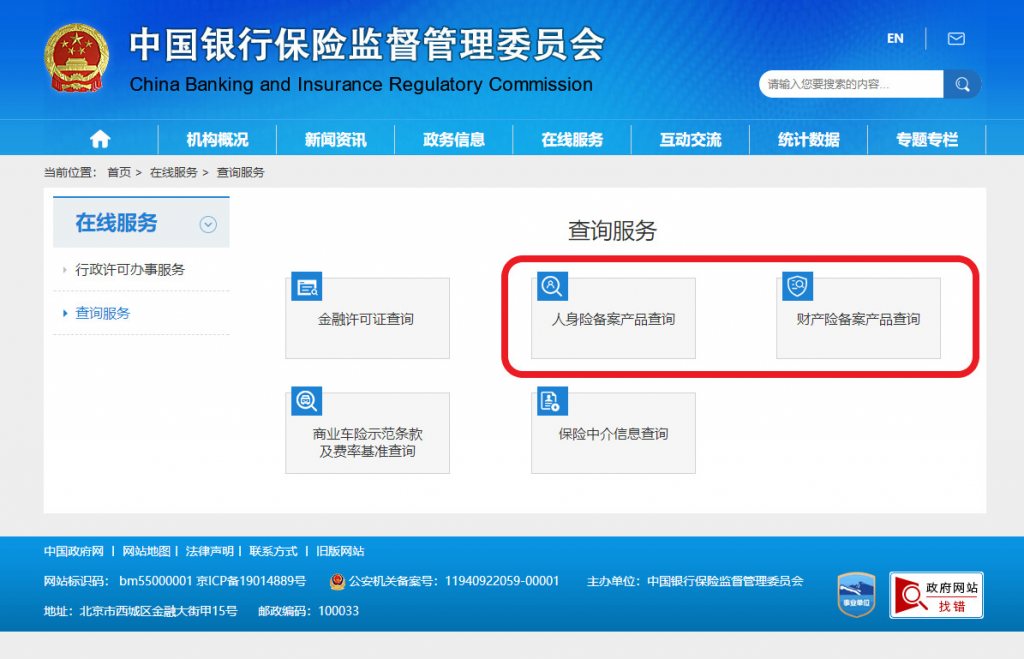Open 商业车险示范条款及费率基准查询

point(367,433)
